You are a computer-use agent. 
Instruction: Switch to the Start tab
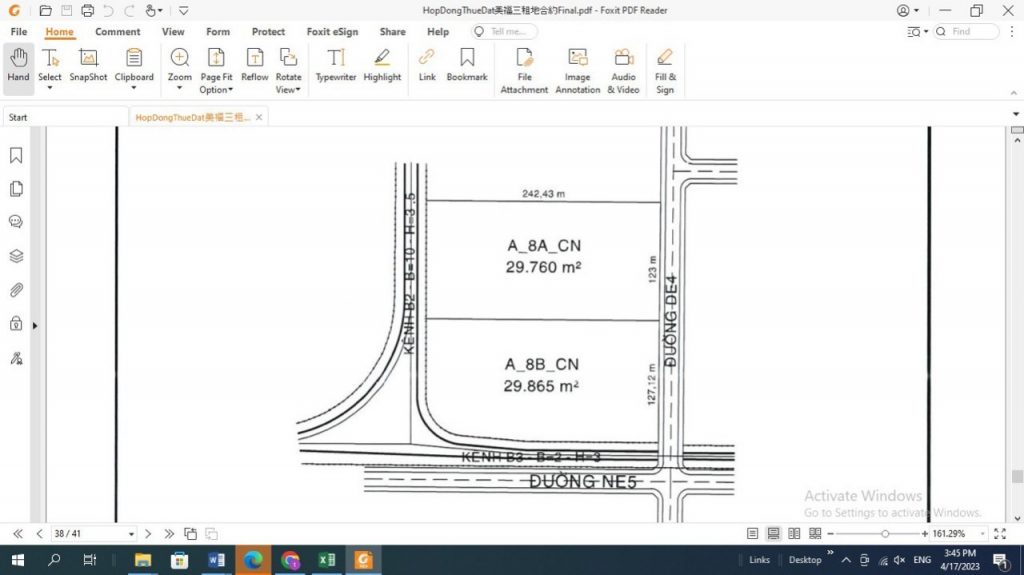click(x=64, y=118)
